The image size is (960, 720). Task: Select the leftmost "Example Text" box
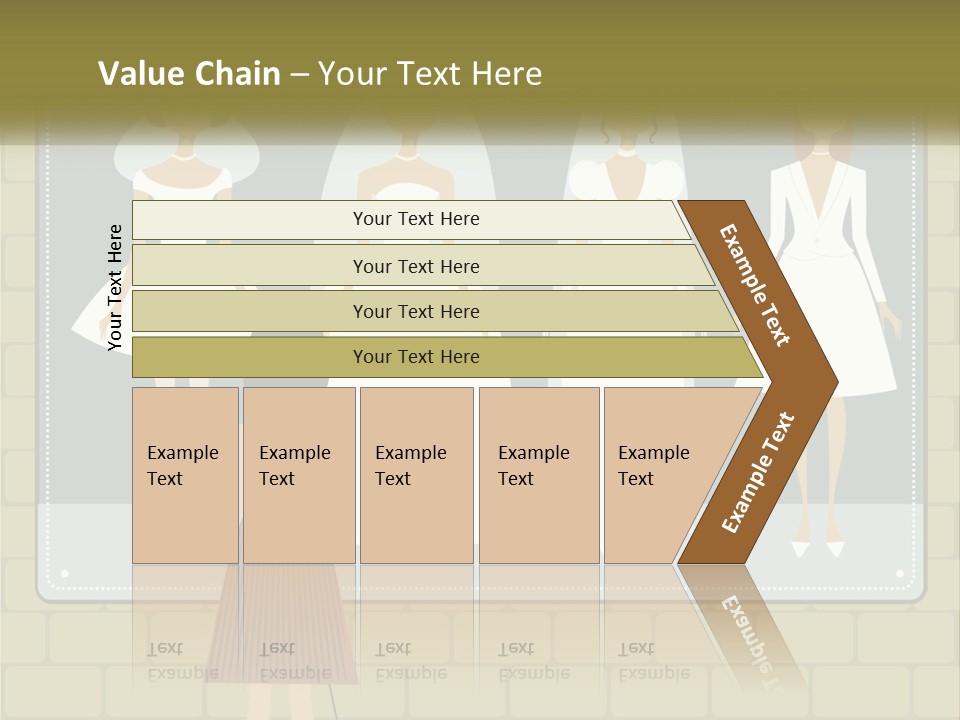click(184, 475)
